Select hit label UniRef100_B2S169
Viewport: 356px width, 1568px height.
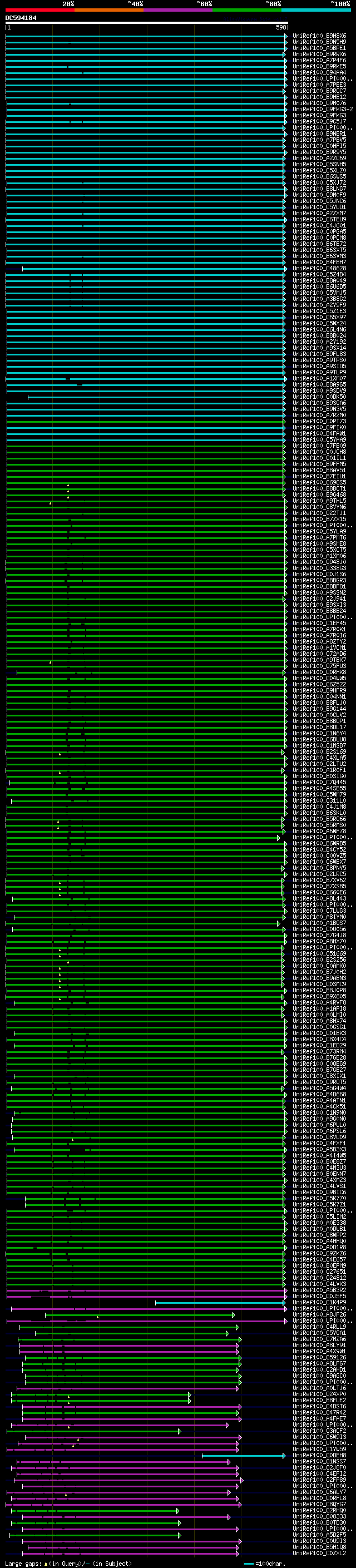click(x=319, y=752)
